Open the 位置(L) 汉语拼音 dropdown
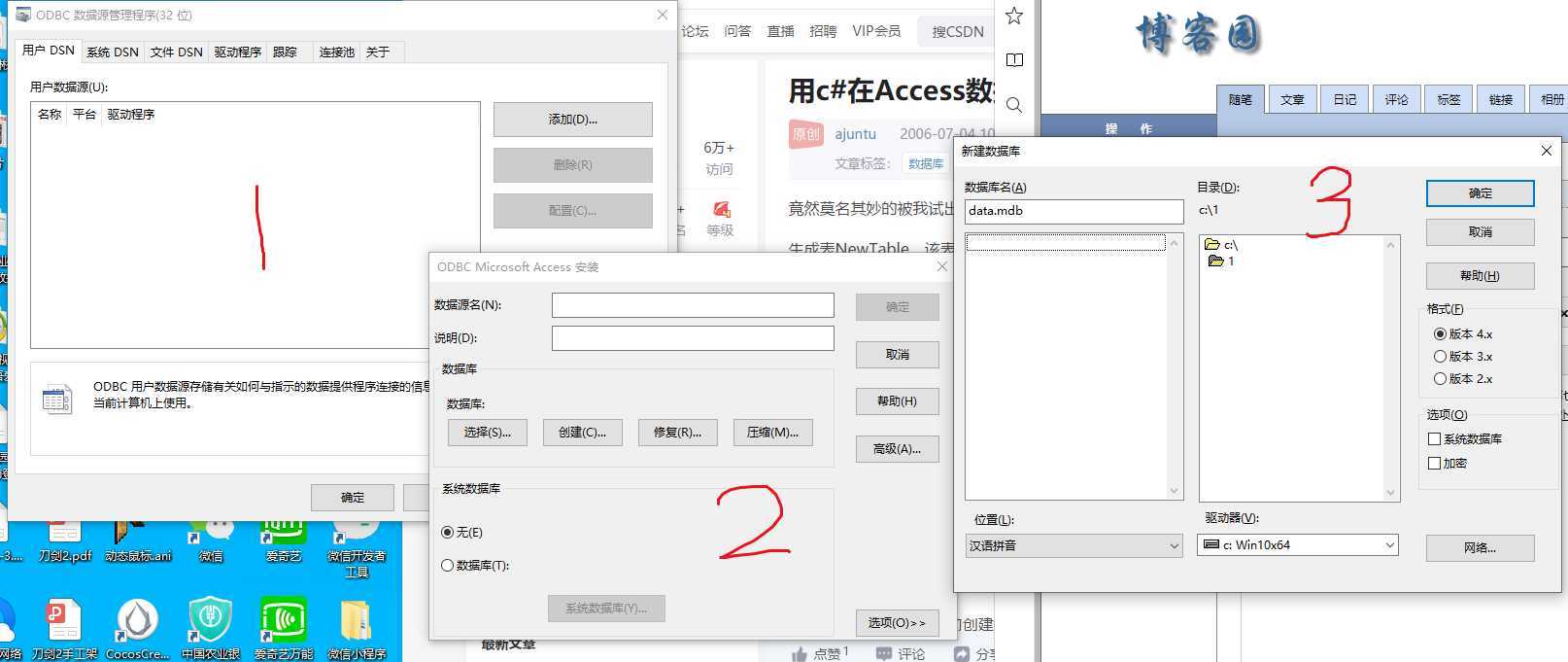Screen dimensions: 1568x662 pyautogui.click(x=1074, y=545)
